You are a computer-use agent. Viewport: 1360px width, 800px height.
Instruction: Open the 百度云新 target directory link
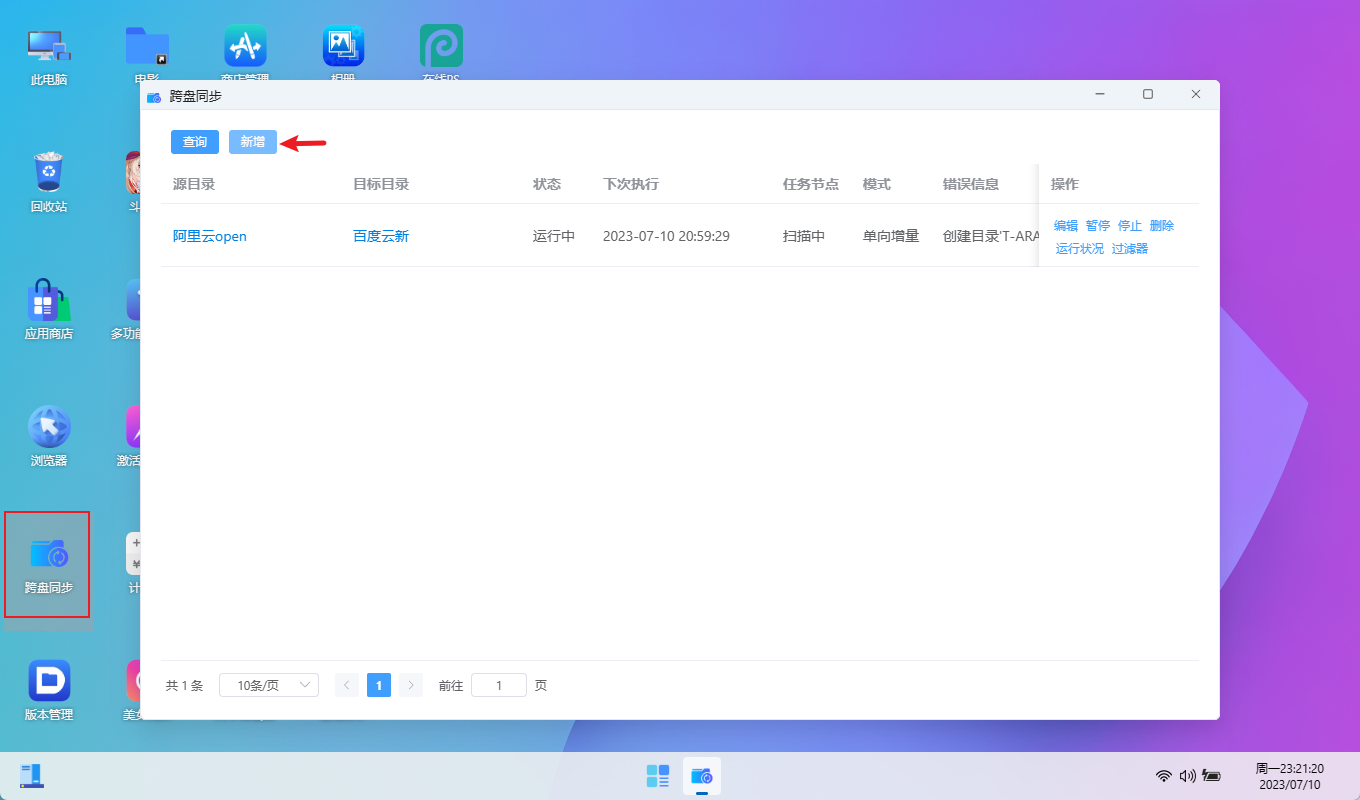pyautogui.click(x=381, y=235)
